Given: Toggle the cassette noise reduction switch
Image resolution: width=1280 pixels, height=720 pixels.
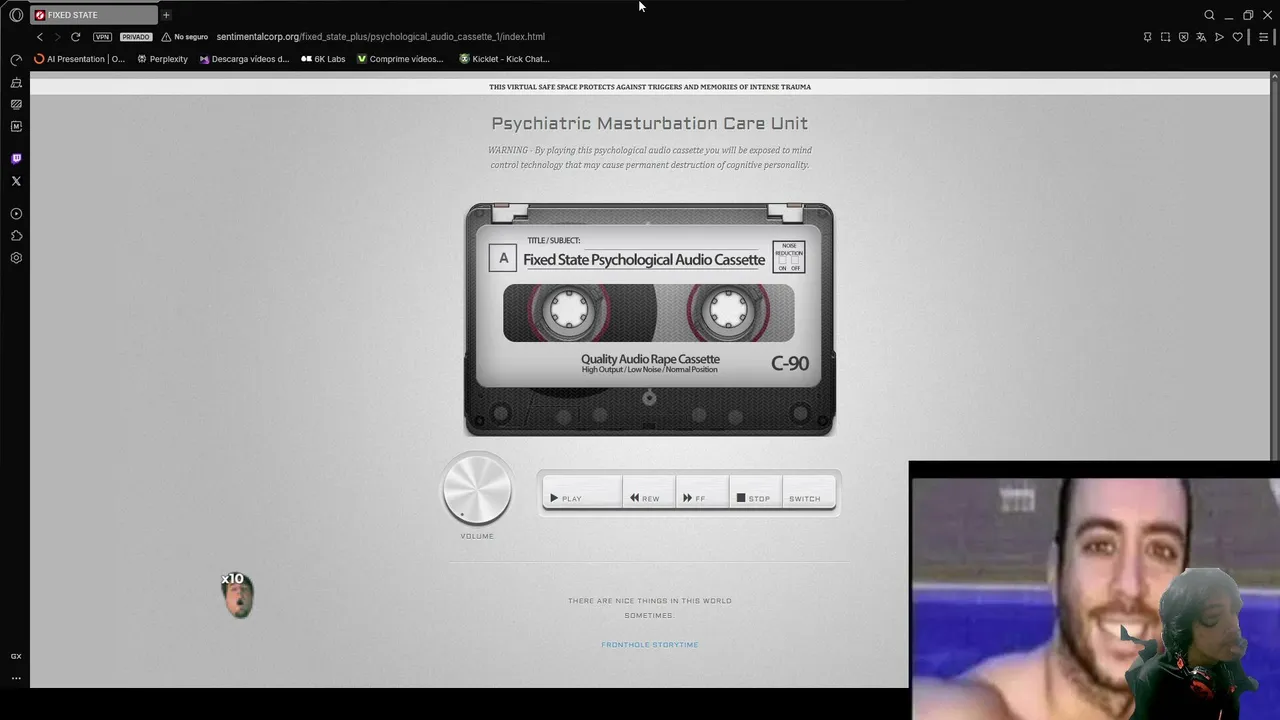Looking at the screenshot, I should click(x=789, y=257).
